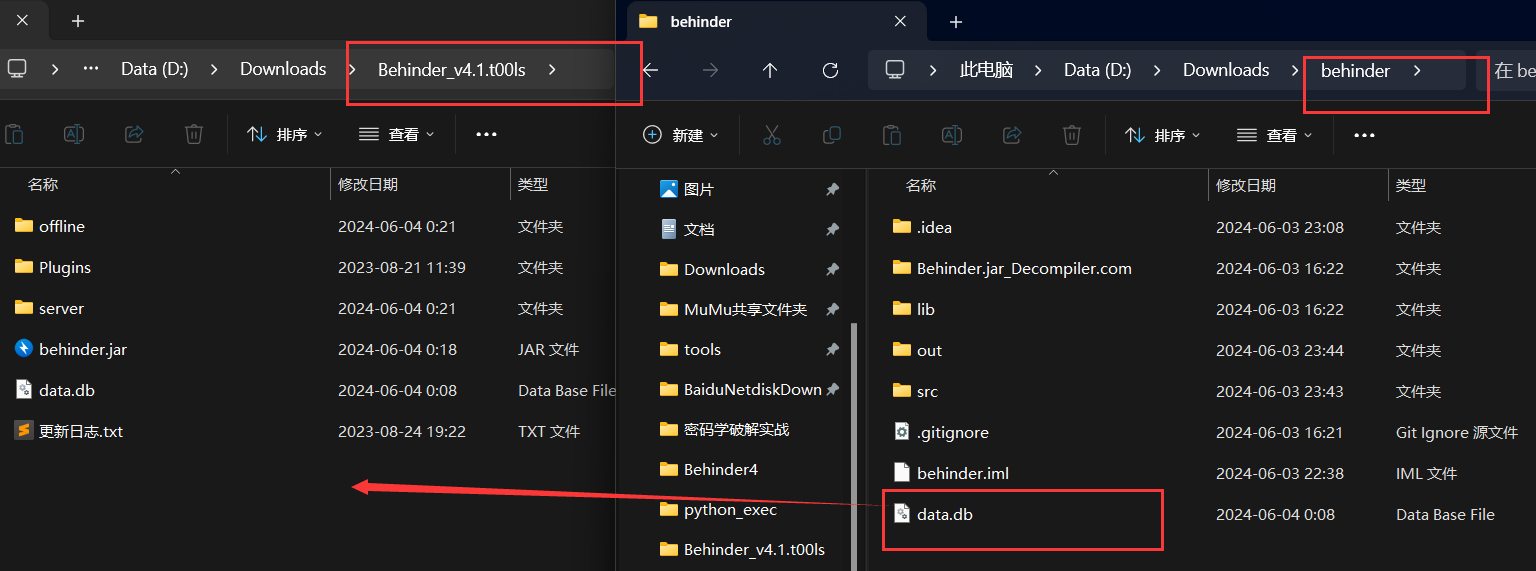Click the share icon in left window toolbar
The image size is (1536, 571).
(134, 134)
